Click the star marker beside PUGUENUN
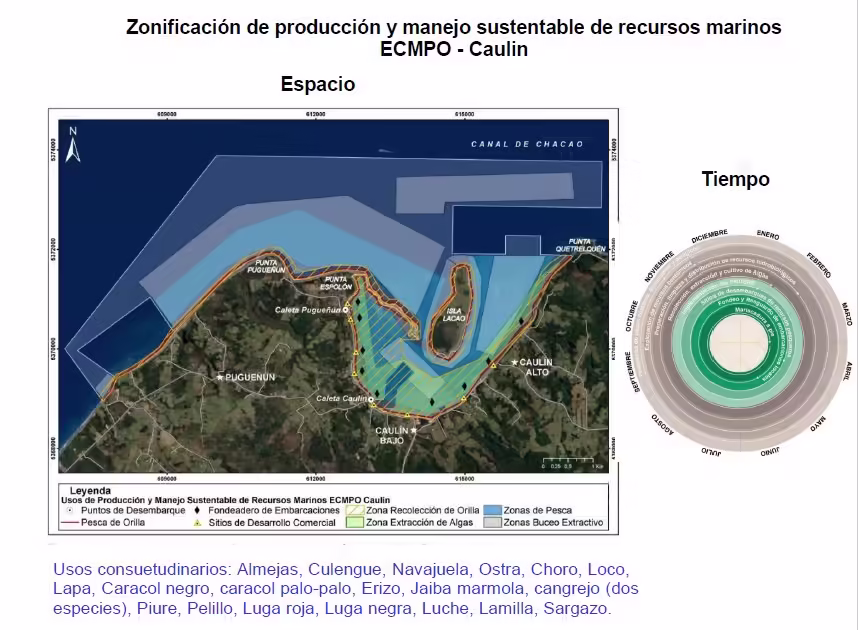 point(220,377)
